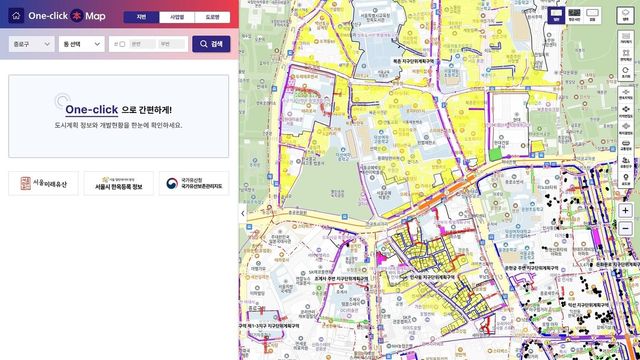Select the 일반 base map type

pos(556,16)
